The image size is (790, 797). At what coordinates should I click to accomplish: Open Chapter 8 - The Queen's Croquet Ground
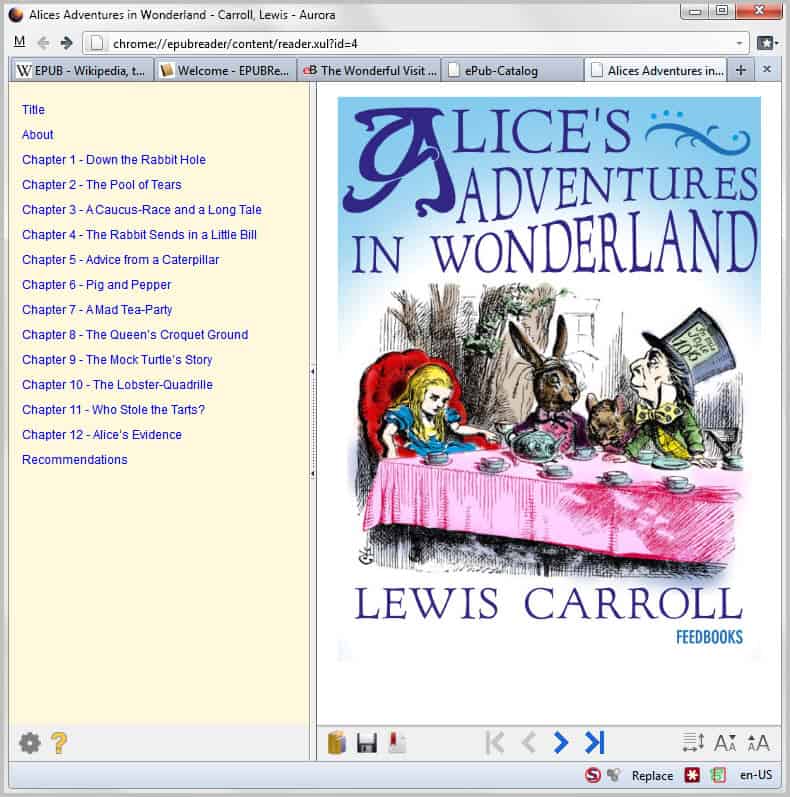click(x=135, y=334)
